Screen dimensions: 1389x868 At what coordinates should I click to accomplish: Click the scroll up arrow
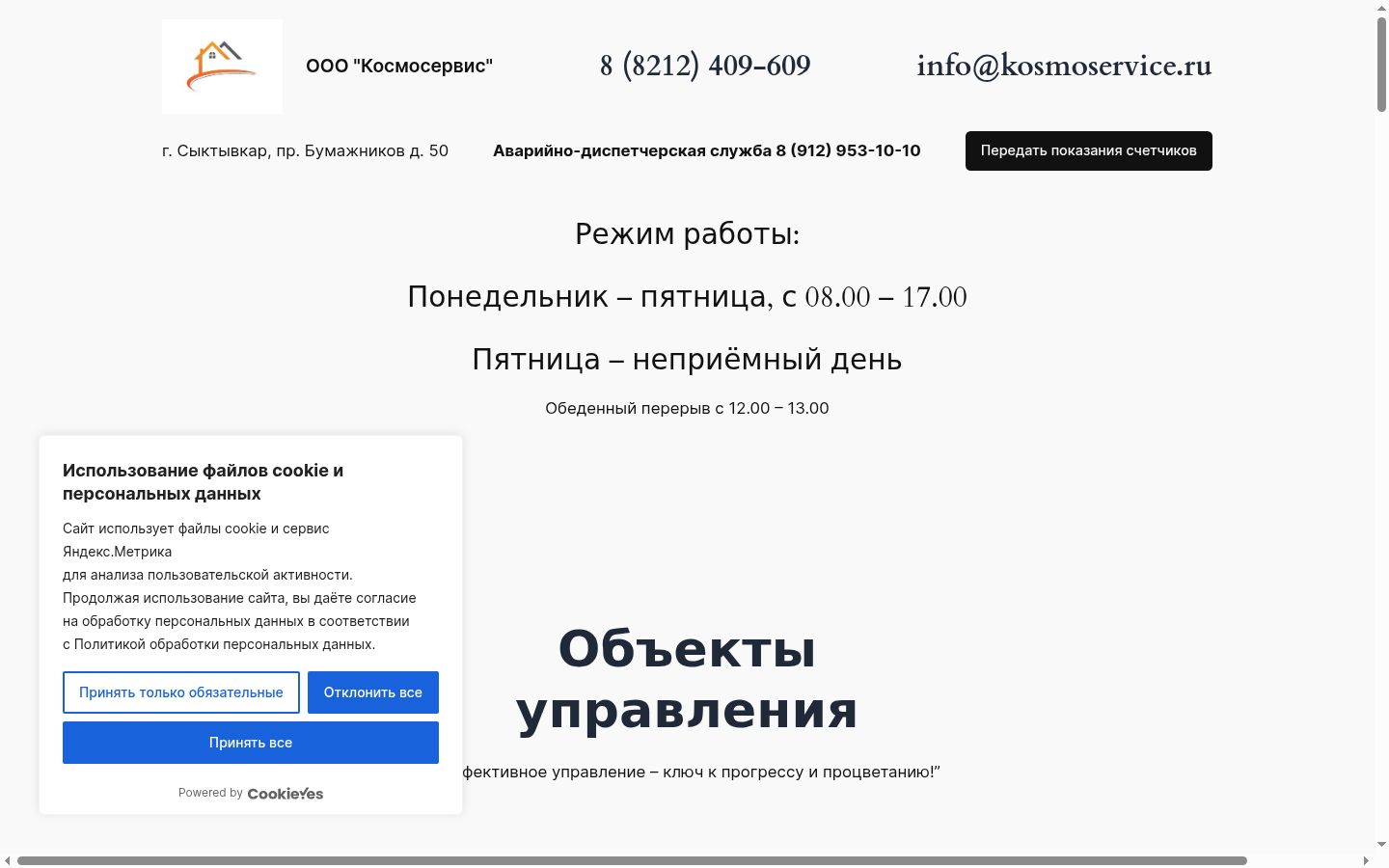[1381, 8]
